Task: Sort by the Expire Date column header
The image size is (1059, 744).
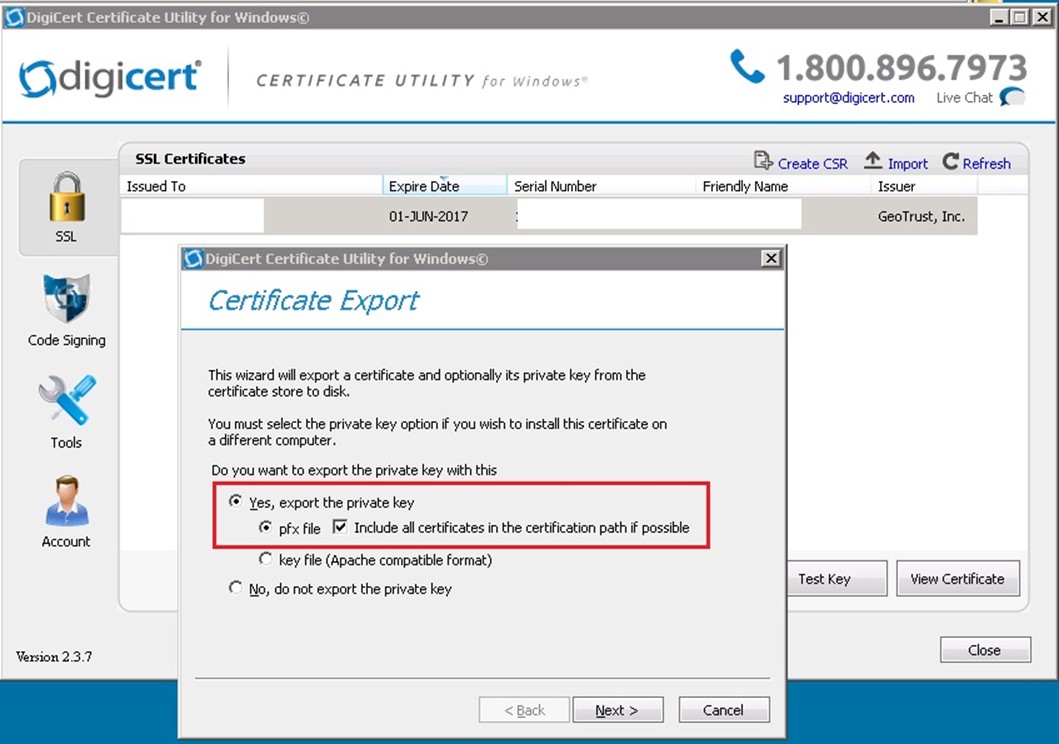Action: pyautogui.click(x=445, y=186)
